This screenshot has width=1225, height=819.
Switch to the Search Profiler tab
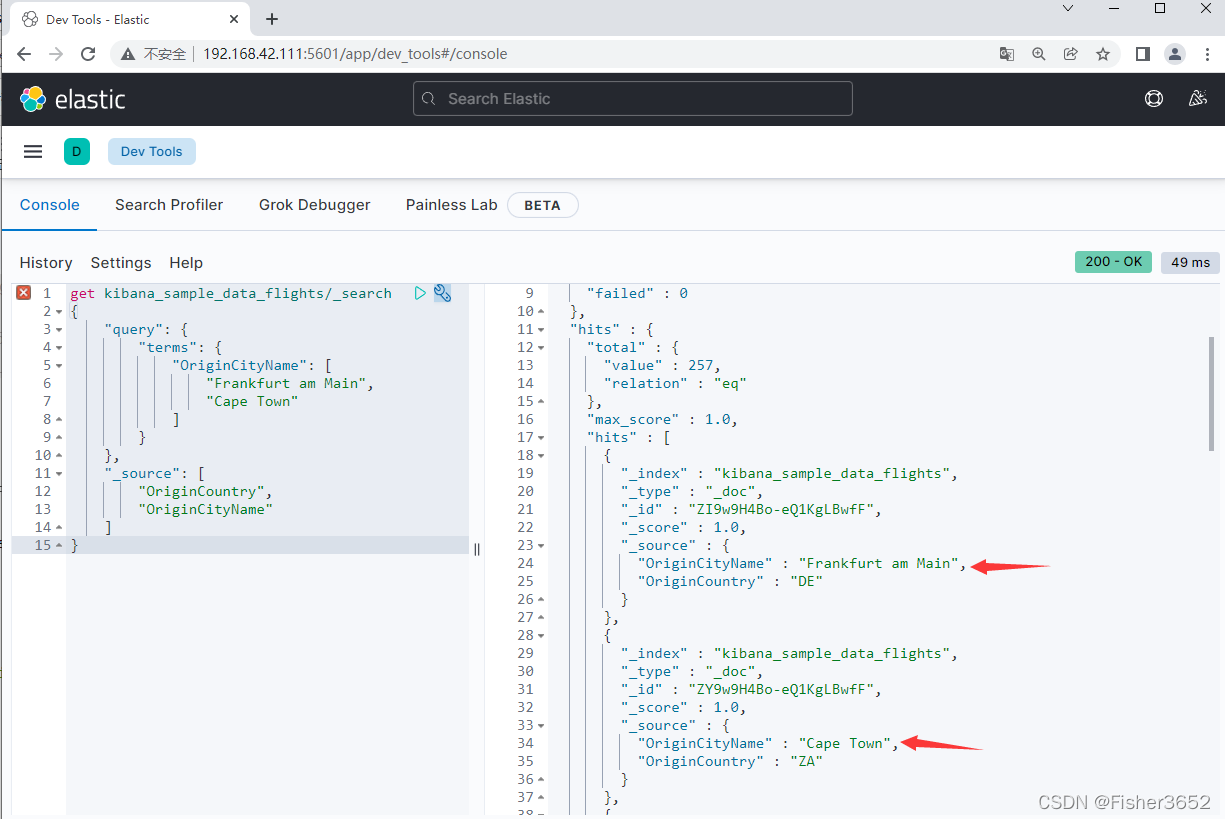click(169, 205)
